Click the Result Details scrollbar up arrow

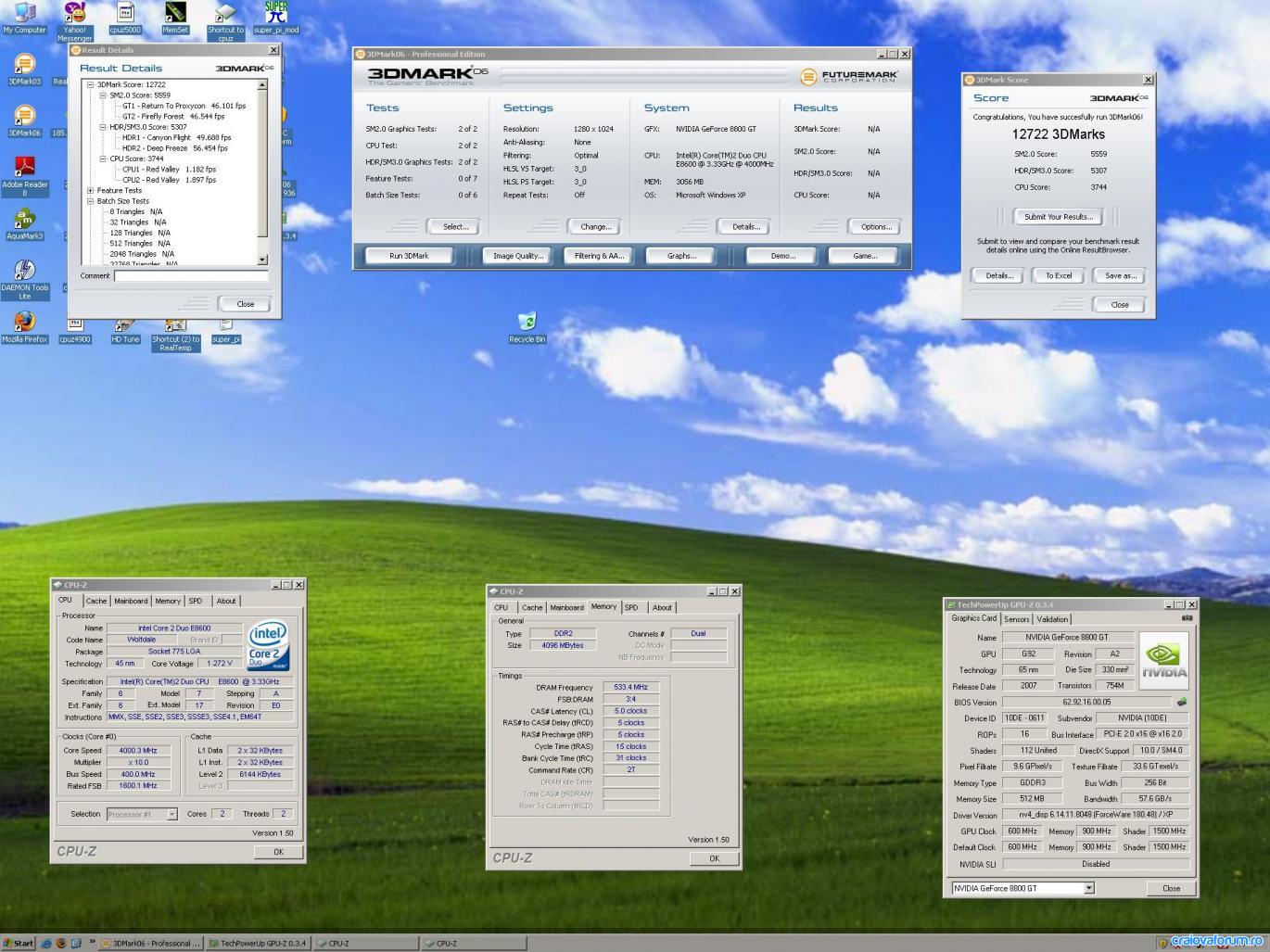[262, 84]
